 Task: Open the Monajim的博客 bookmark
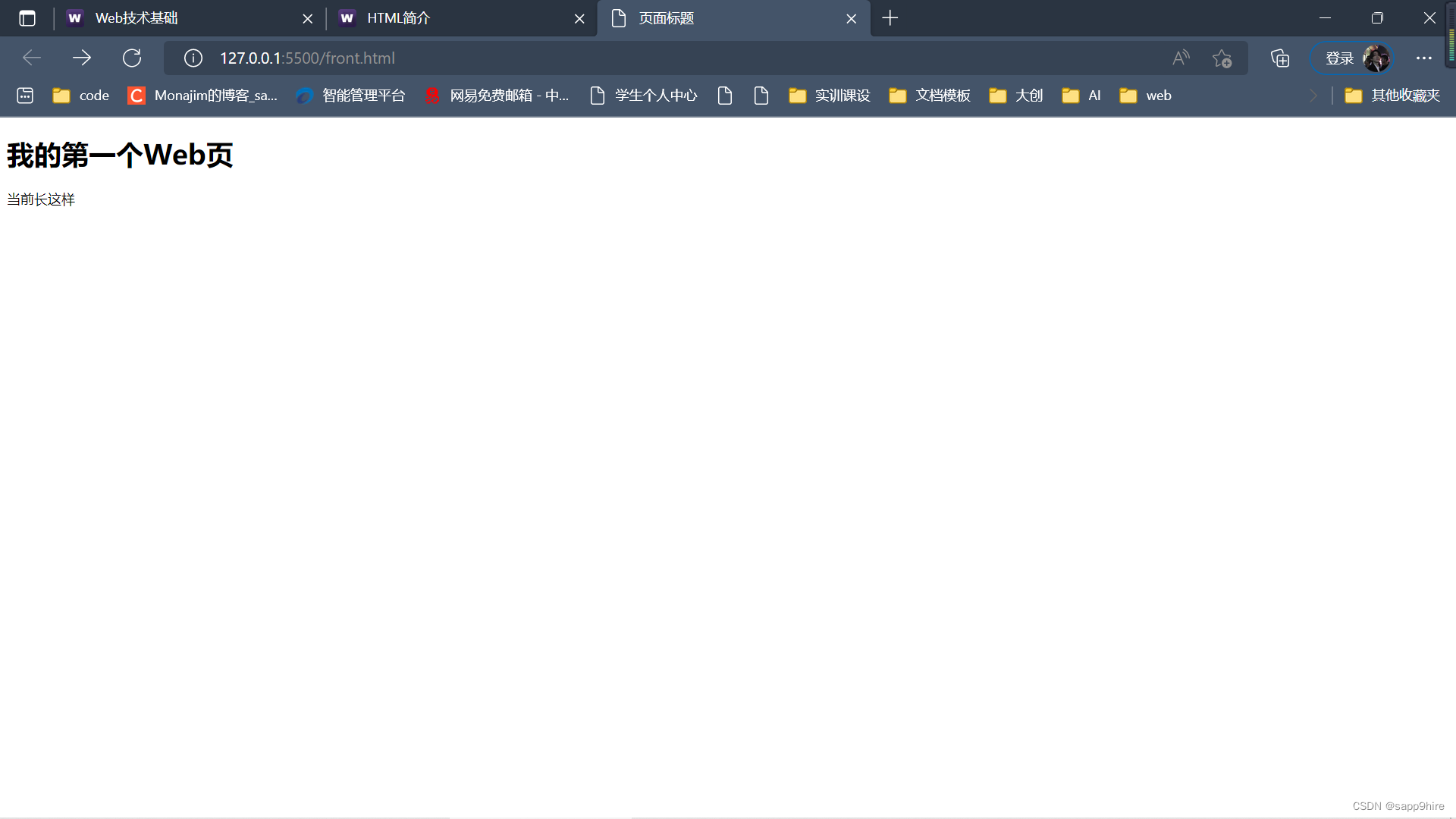pyautogui.click(x=203, y=96)
